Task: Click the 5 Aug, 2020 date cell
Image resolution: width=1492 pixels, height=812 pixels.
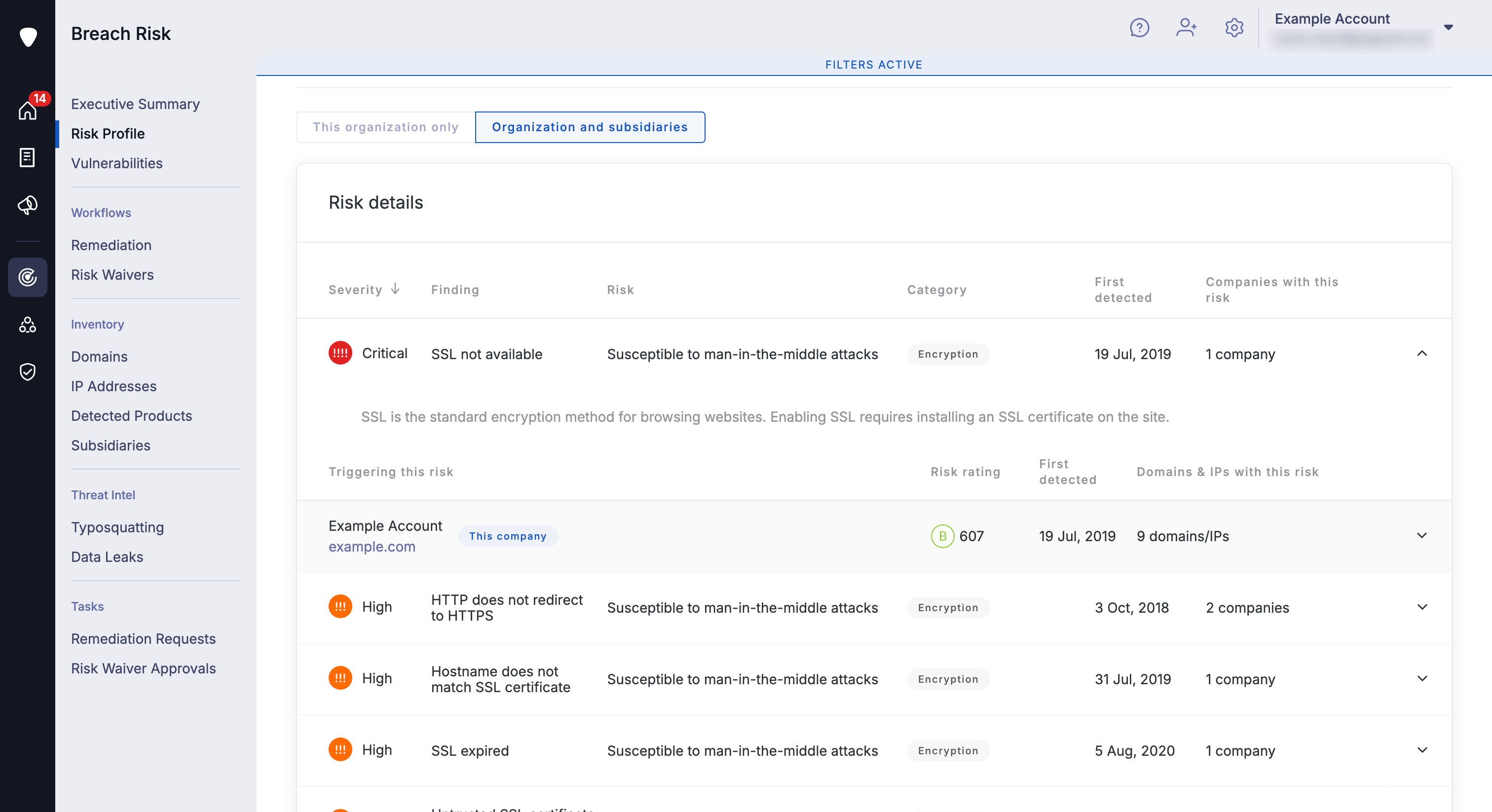Action: (x=1134, y=751)
